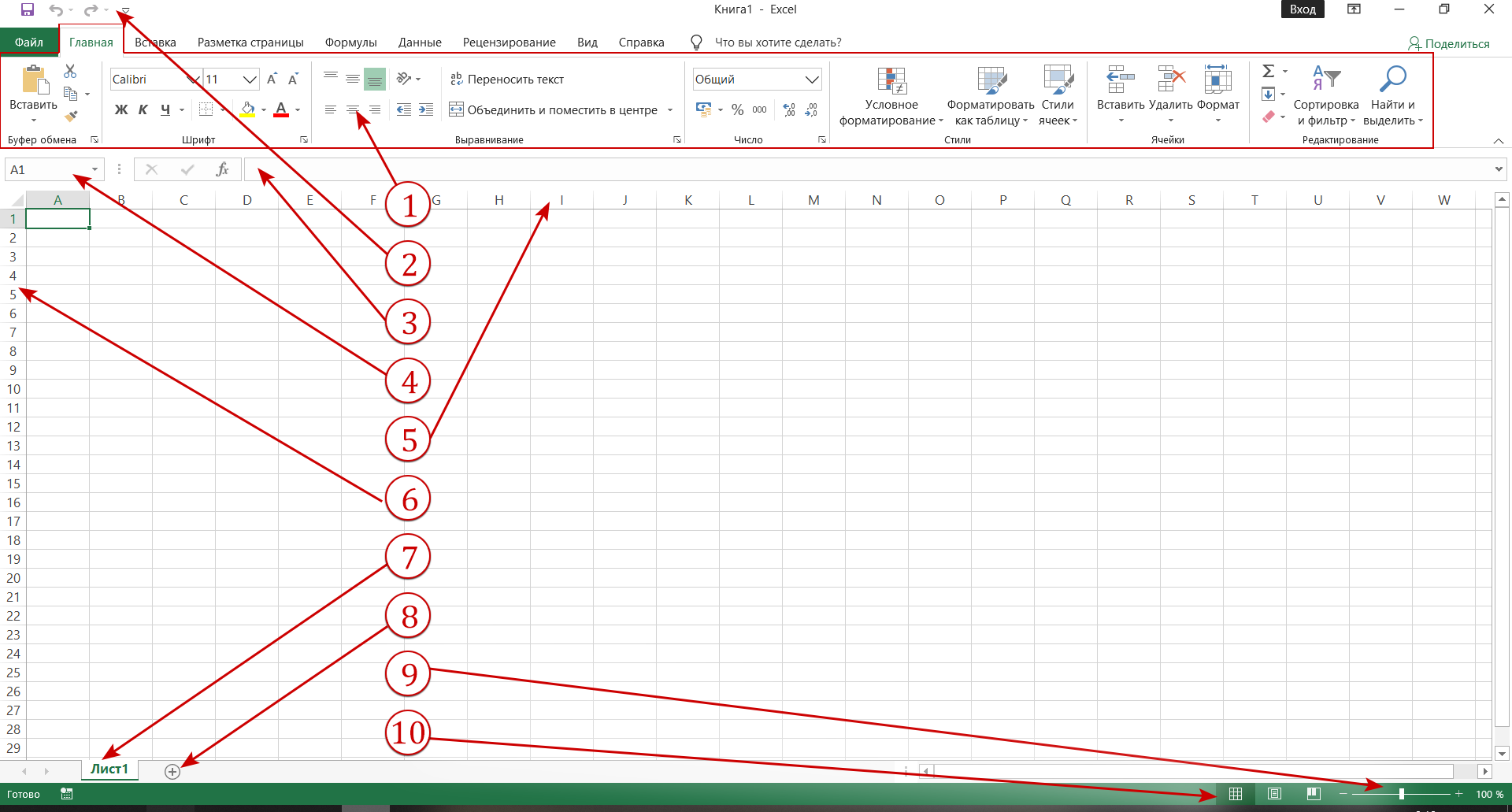This screenshot has width=1512, height=812.
Task: Click the macro recording icon in the status bar
Action: tap(67, 794)
